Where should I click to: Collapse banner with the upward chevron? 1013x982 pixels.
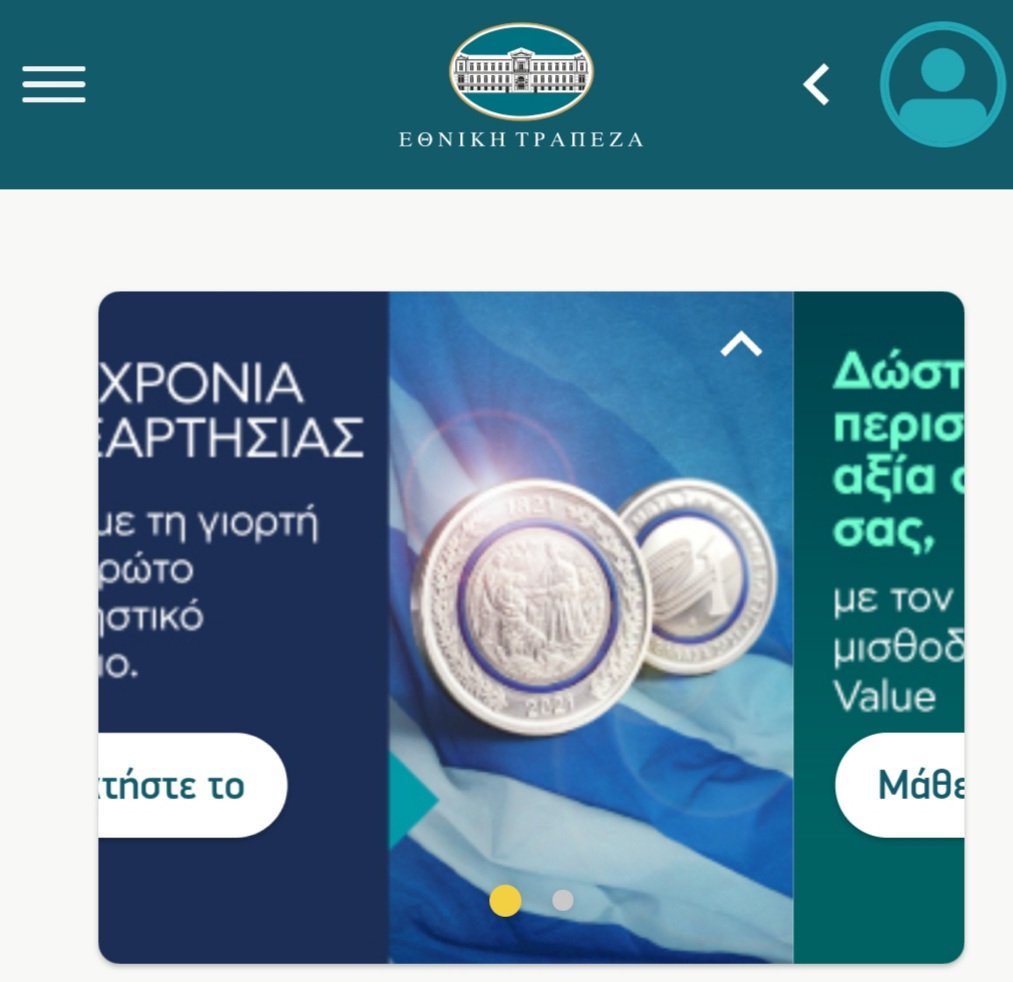click(741, 344)
